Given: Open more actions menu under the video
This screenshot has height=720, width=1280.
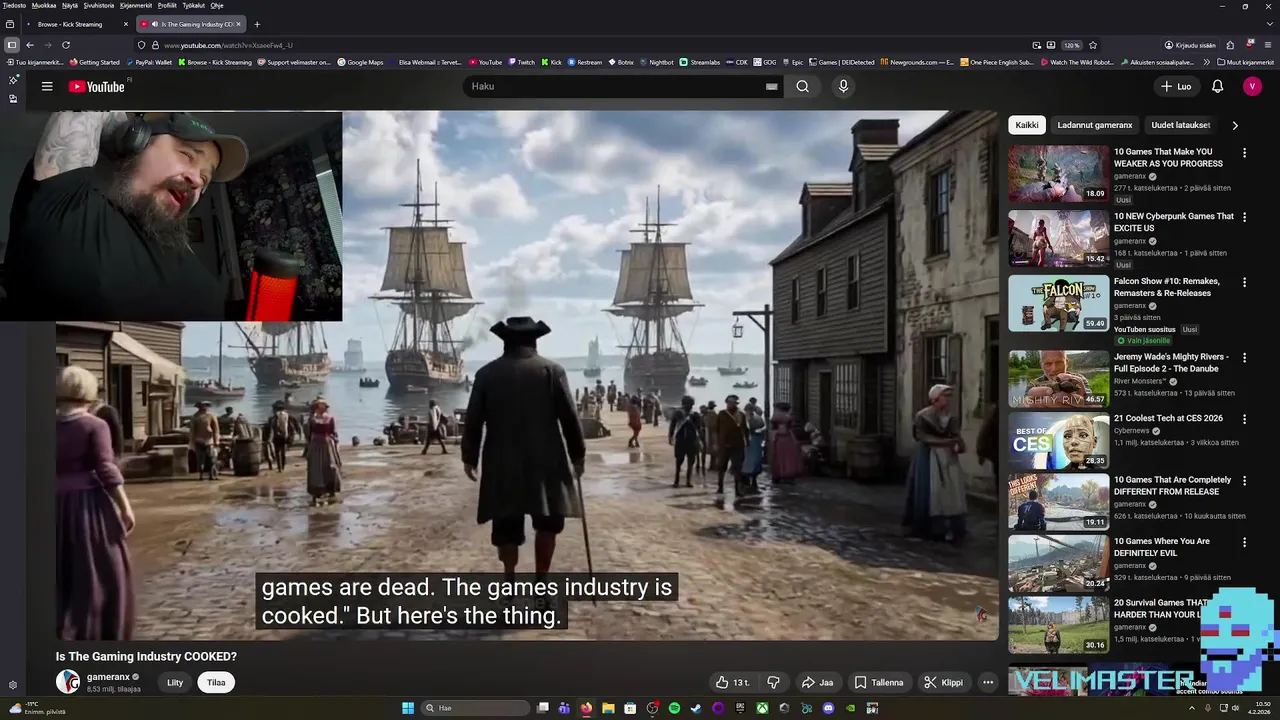Looking at the screenshot, I should pos(988,682).
